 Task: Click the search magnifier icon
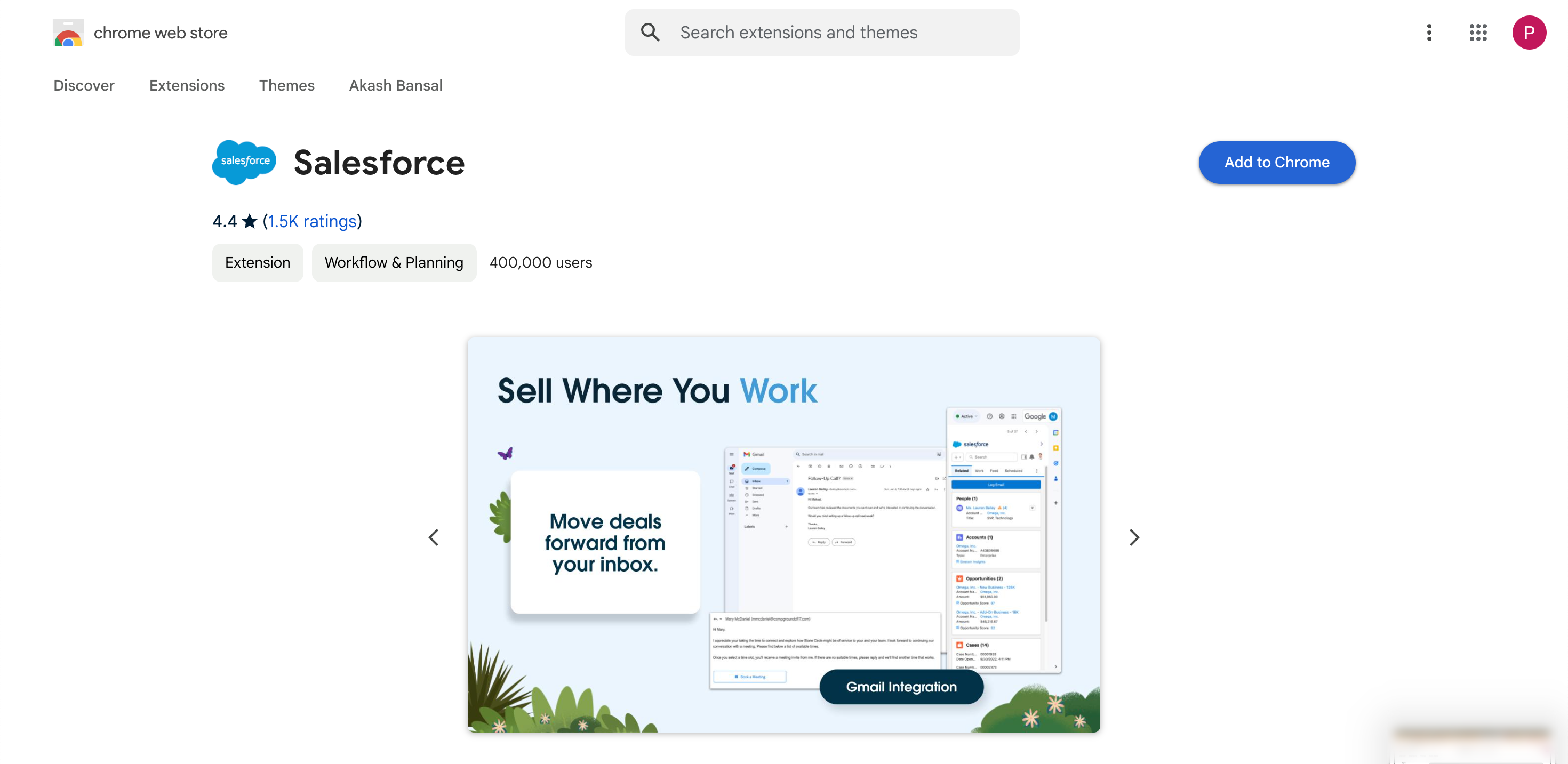[x=650, y=33]
